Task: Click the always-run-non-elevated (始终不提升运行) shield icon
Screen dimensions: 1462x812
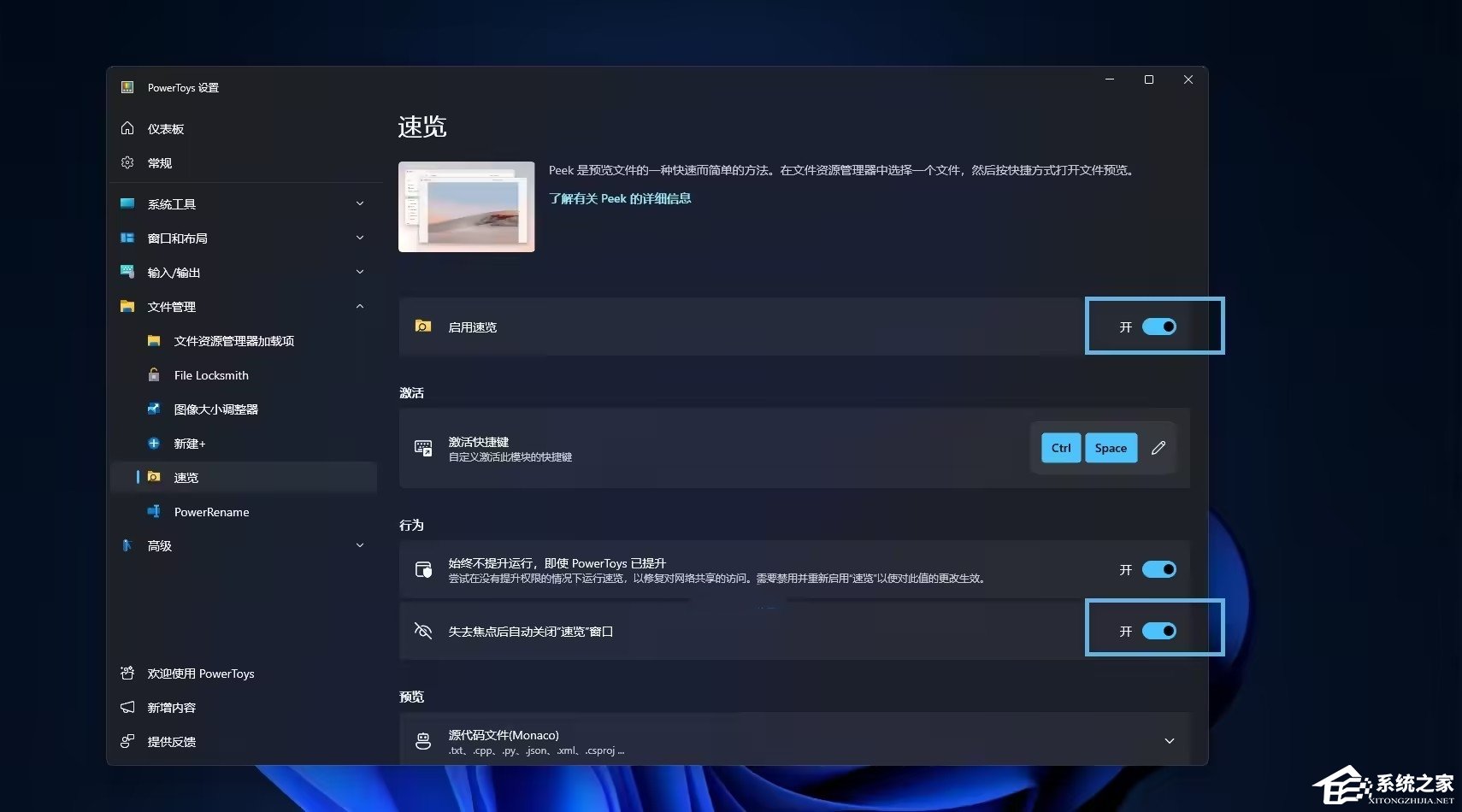Action: pyautogui.click(x=423, y=569)
